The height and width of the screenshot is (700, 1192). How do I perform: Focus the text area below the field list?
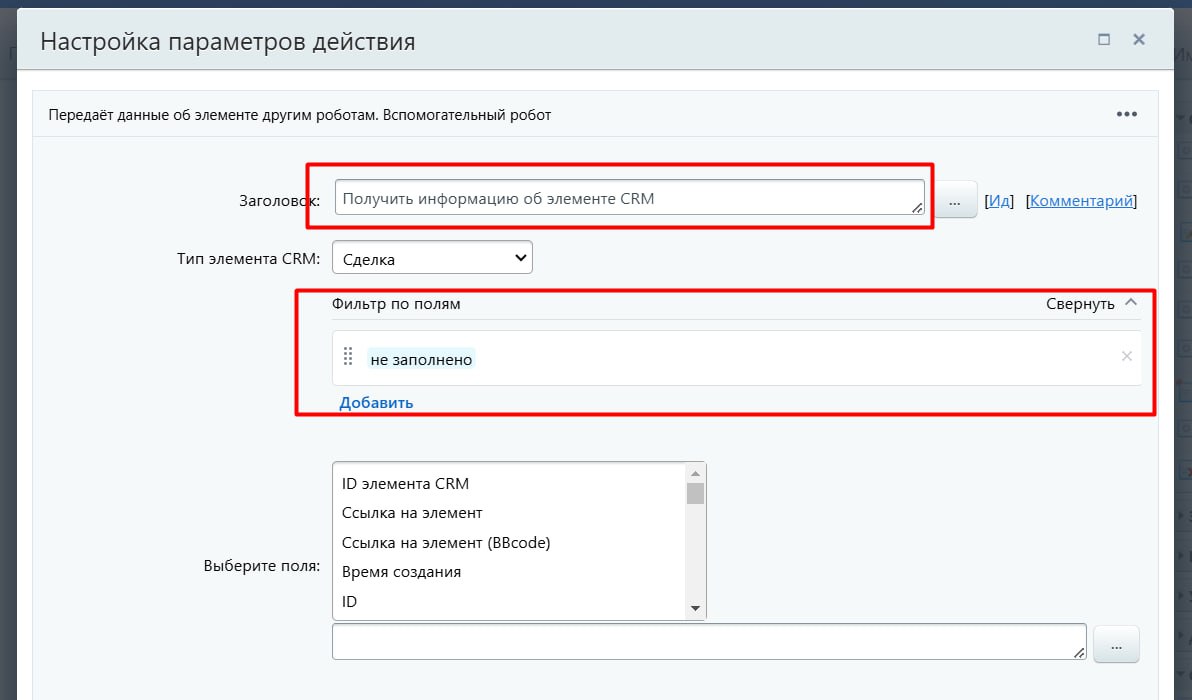point(708,641)
